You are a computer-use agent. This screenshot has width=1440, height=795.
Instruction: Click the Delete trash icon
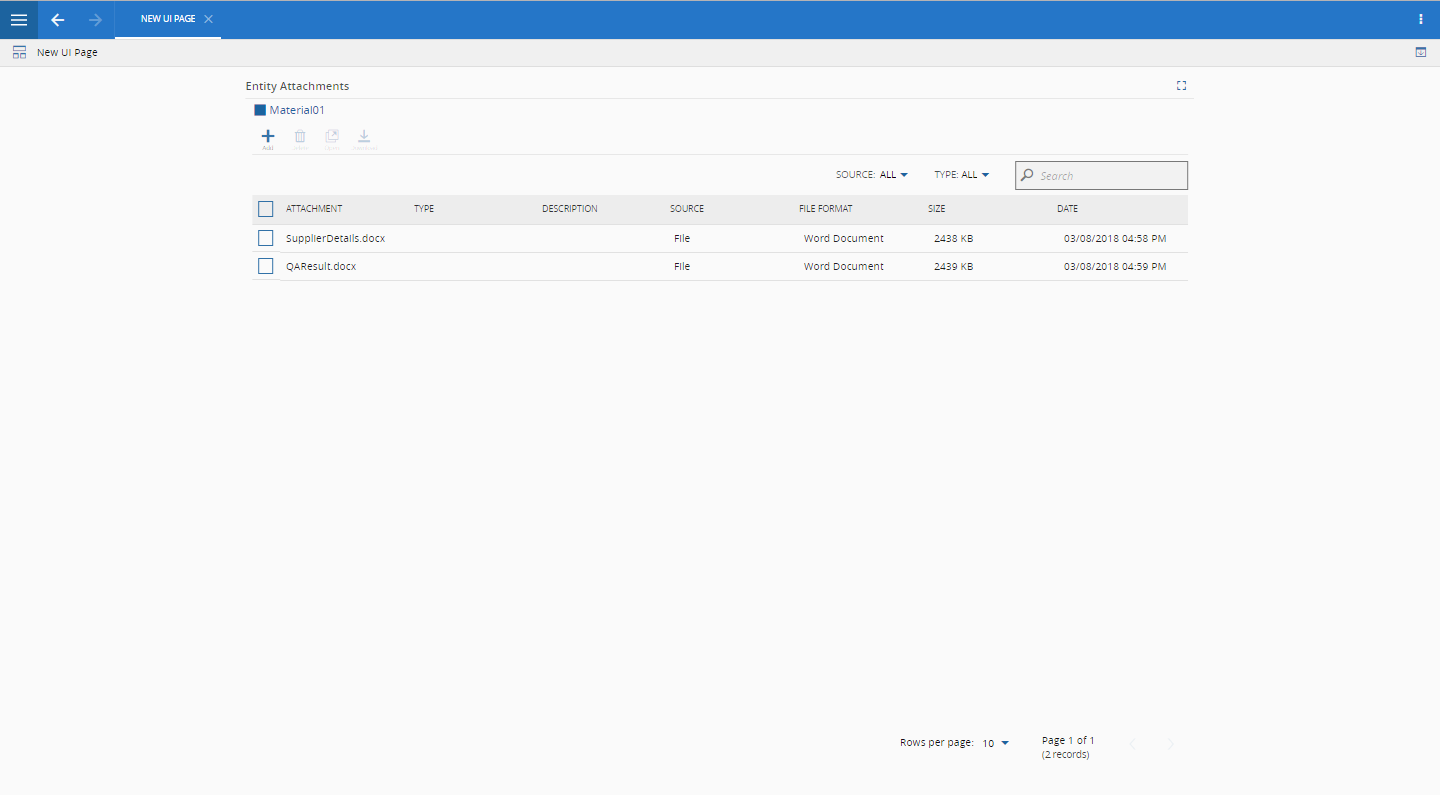(x=300, y=138)
